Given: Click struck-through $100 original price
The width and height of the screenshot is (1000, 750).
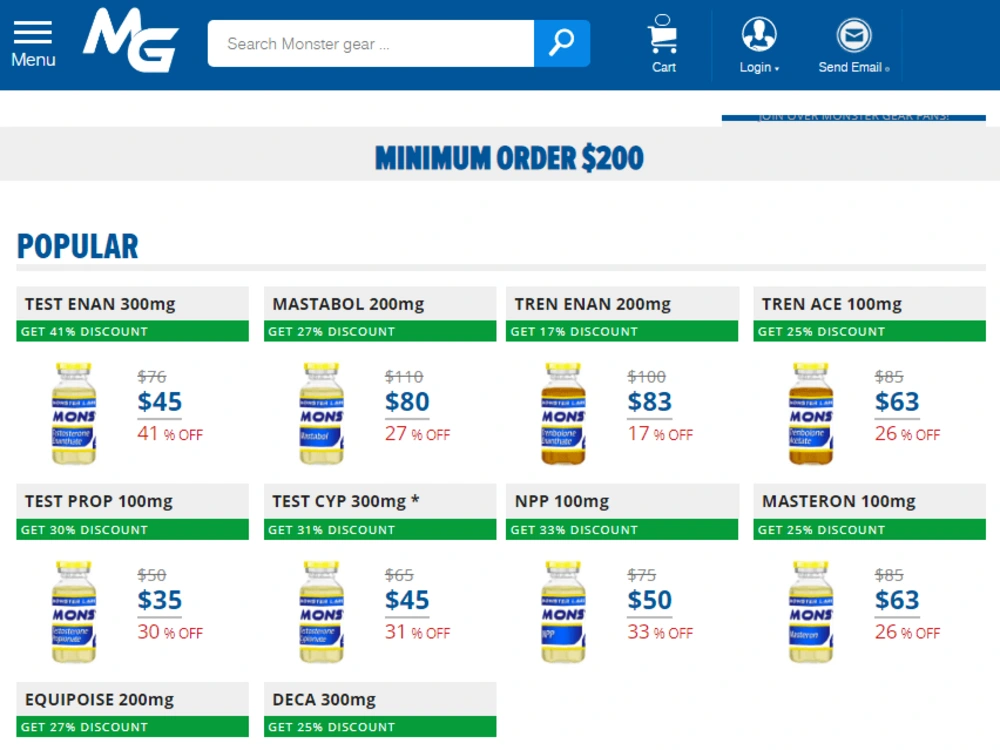Looking at the screenshot, I should click(646, 377).
